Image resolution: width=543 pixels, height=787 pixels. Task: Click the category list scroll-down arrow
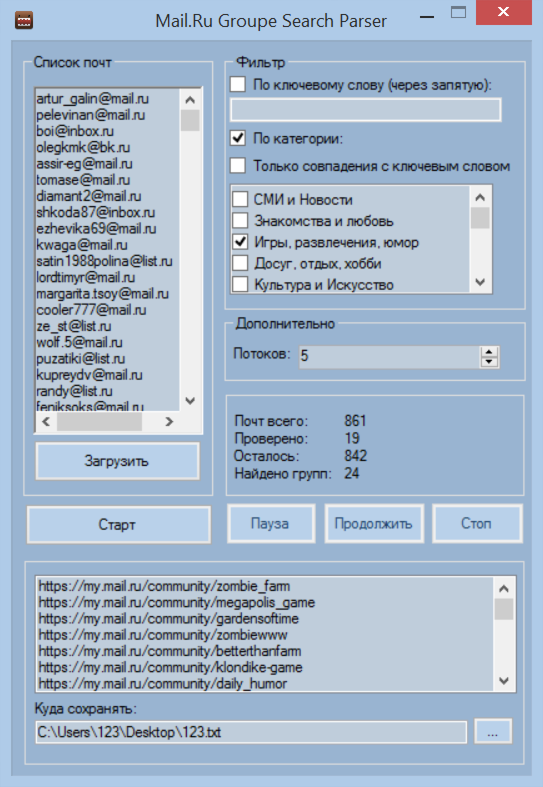[480, 282]
